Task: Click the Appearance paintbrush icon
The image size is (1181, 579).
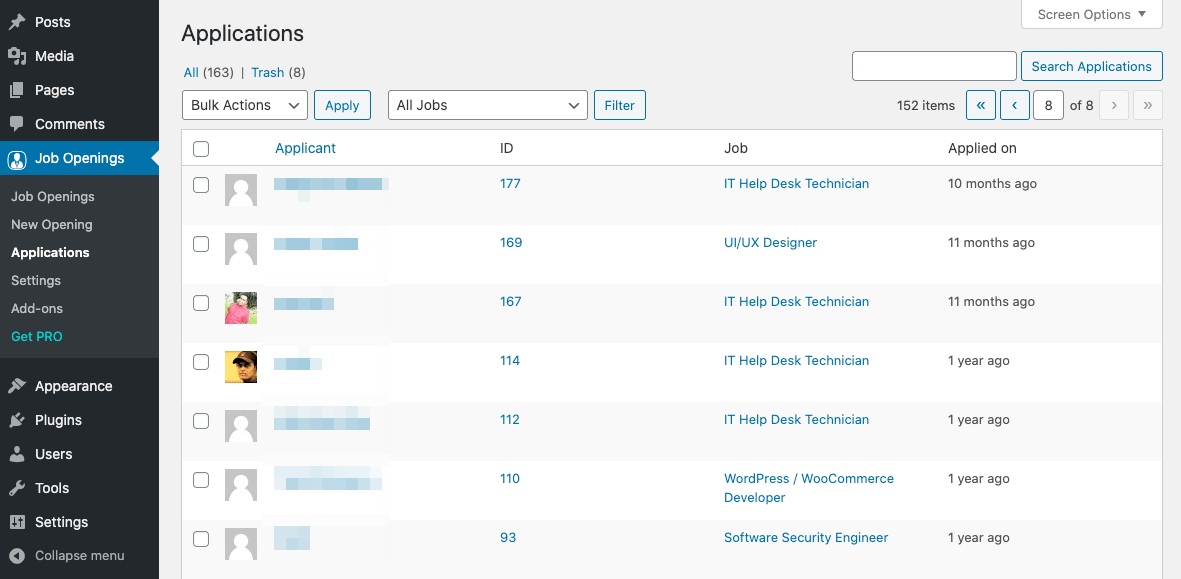Action: pyautogui.click(x=17, y=386)
